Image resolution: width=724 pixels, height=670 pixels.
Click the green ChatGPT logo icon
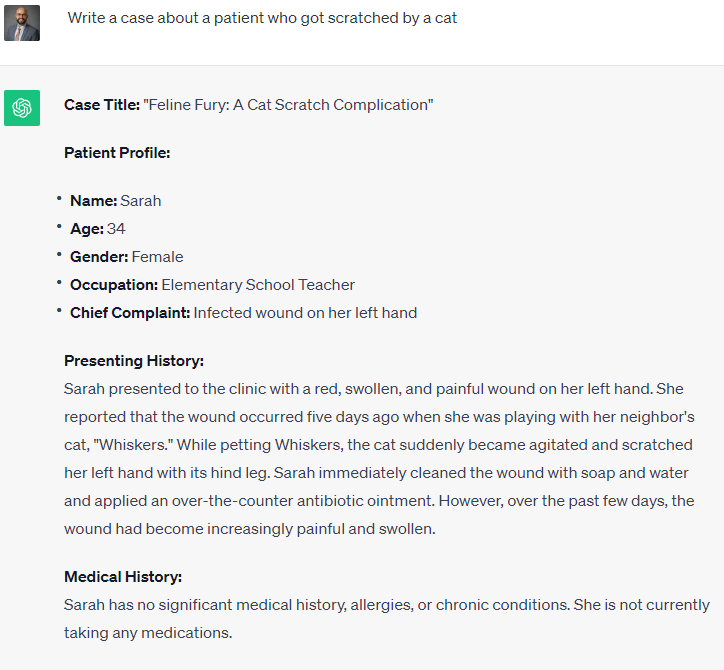pyautogui.click(x=22, y=108)
